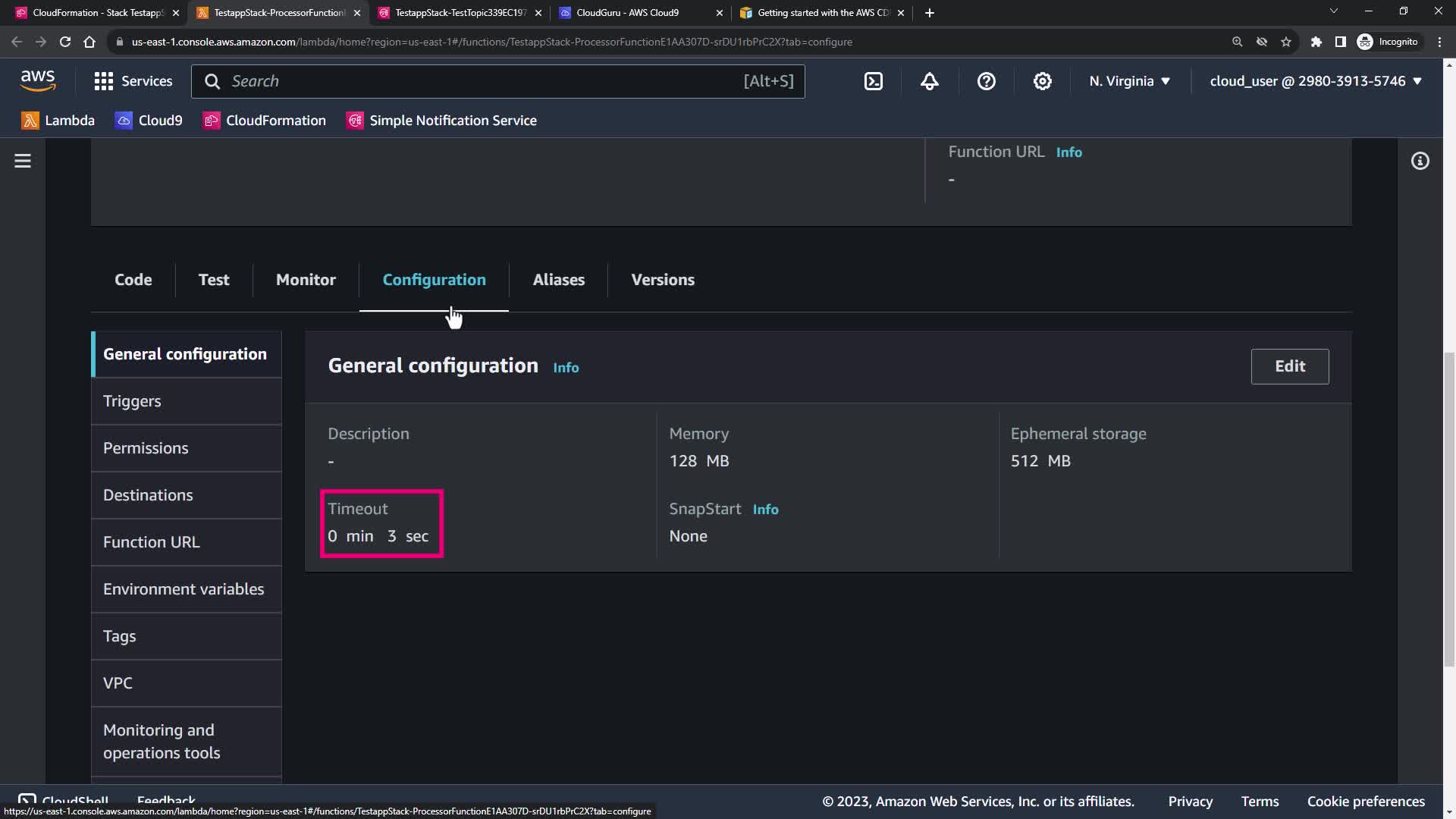Image resolution: width=1456 pixels, height=819 pixels.
Task: Click the help question mark icon
Action: coord(986,81)
